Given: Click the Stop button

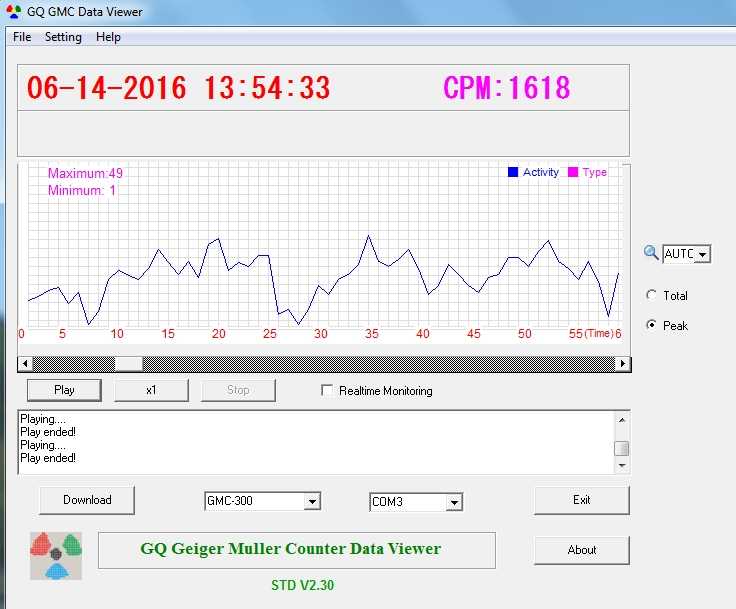Looking at the screenshot, I should [238, 390].
